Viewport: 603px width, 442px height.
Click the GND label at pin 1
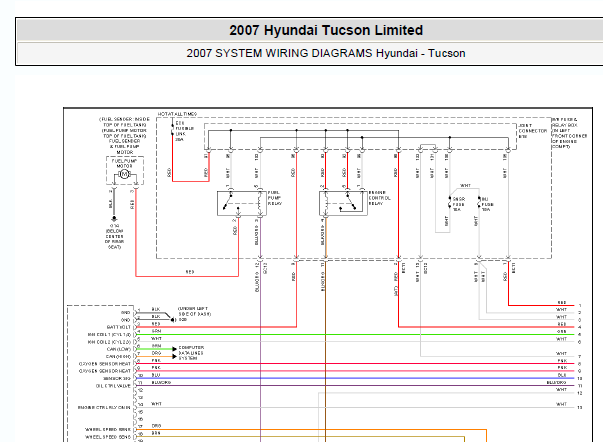pyautogui.click(x=126, y=313)
